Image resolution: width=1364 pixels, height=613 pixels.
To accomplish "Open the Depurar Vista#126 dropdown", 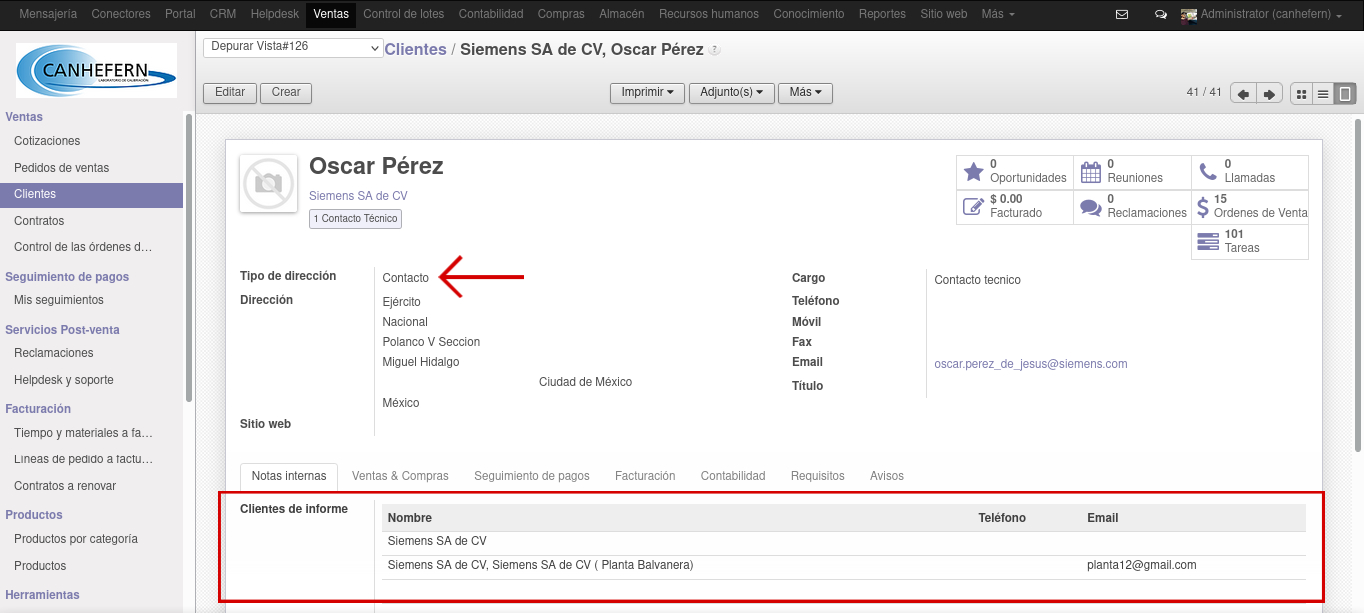I will (x=293, y=48).
